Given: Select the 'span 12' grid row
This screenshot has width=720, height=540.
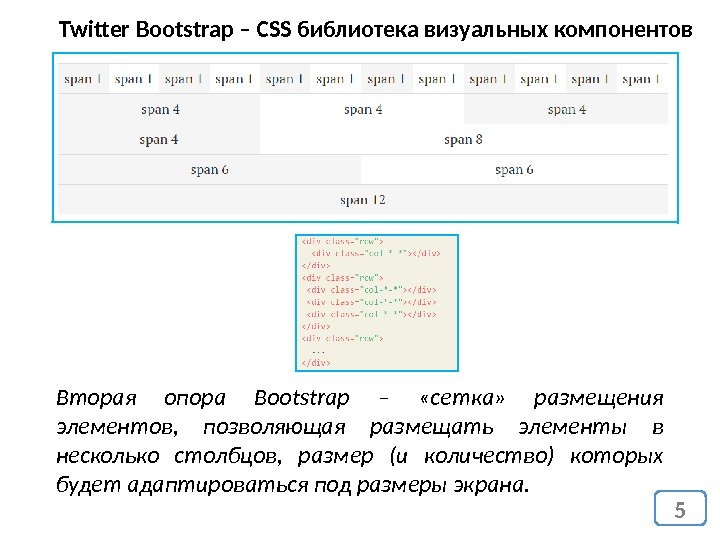Looking at the screenshot, I should coord(363,200).
